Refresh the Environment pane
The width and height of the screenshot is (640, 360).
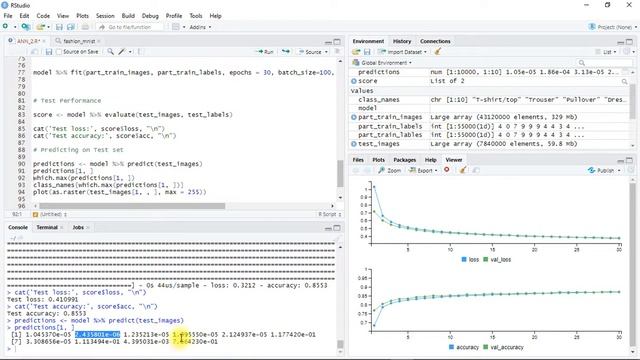point(627,52)
